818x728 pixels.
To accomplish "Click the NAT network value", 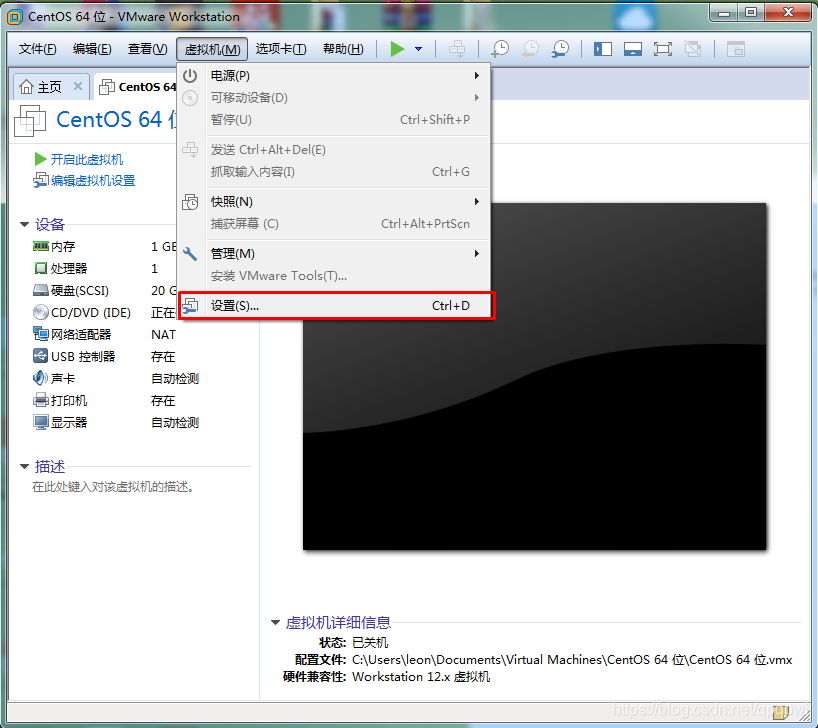I will (x=163, y=335).
